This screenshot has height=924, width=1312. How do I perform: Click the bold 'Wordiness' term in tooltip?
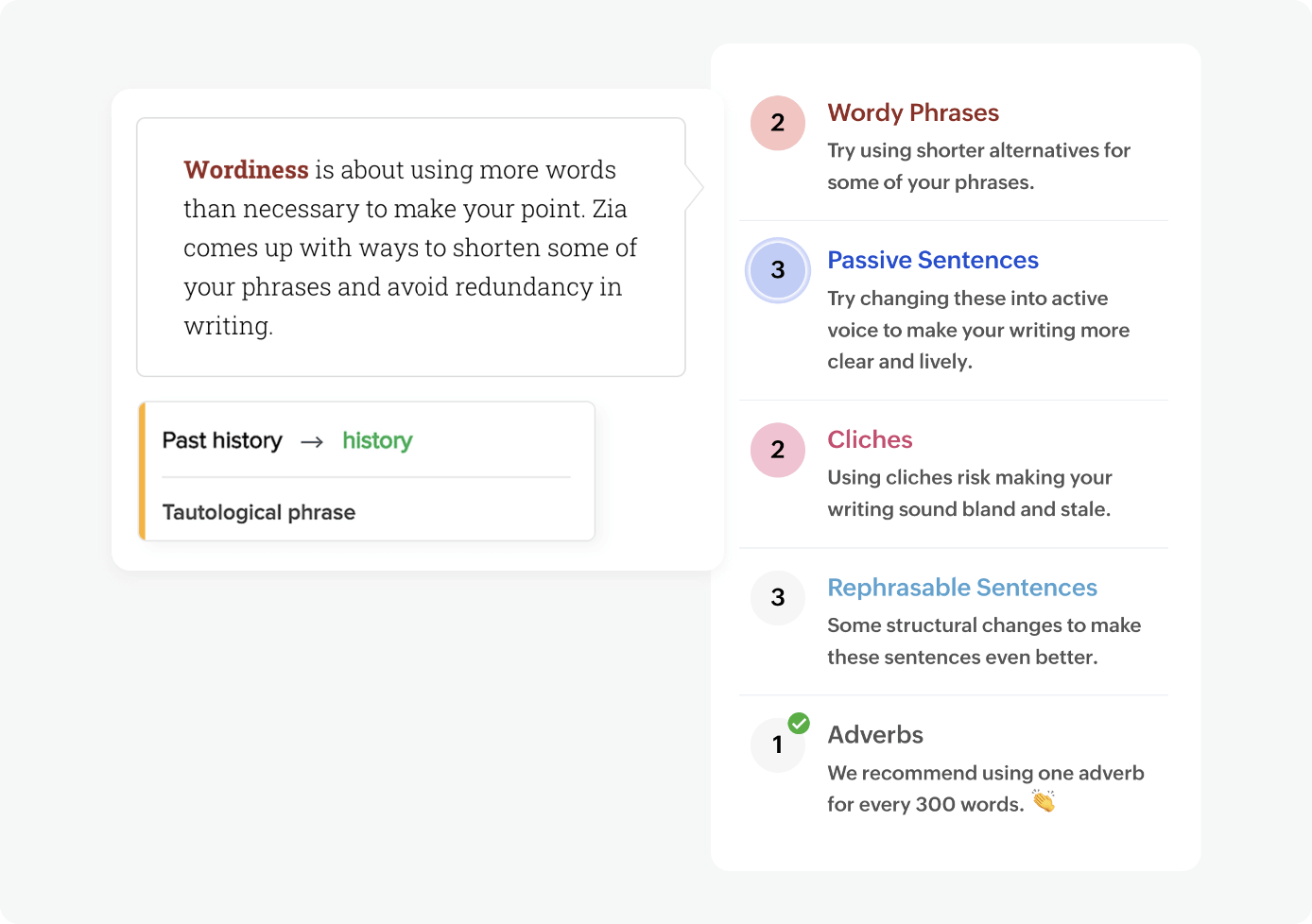pyautogui.click(x=246, y=170)
